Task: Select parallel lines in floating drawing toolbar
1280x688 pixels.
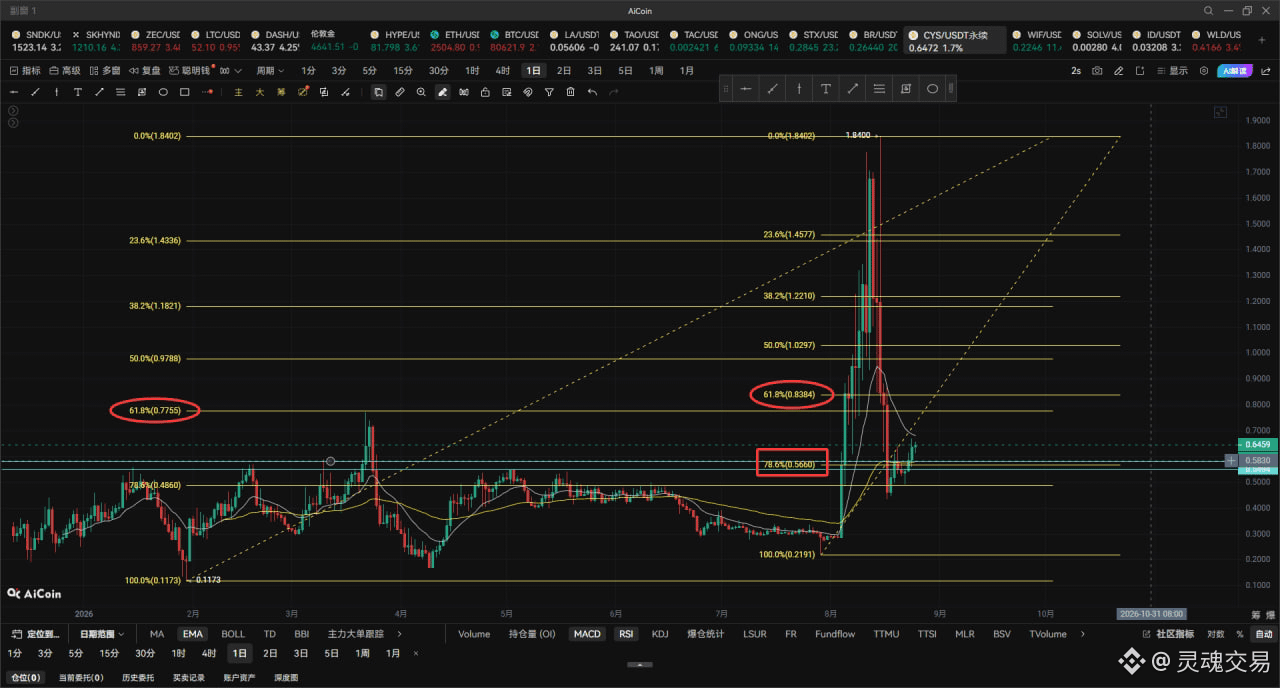Action: coord(879,89)
